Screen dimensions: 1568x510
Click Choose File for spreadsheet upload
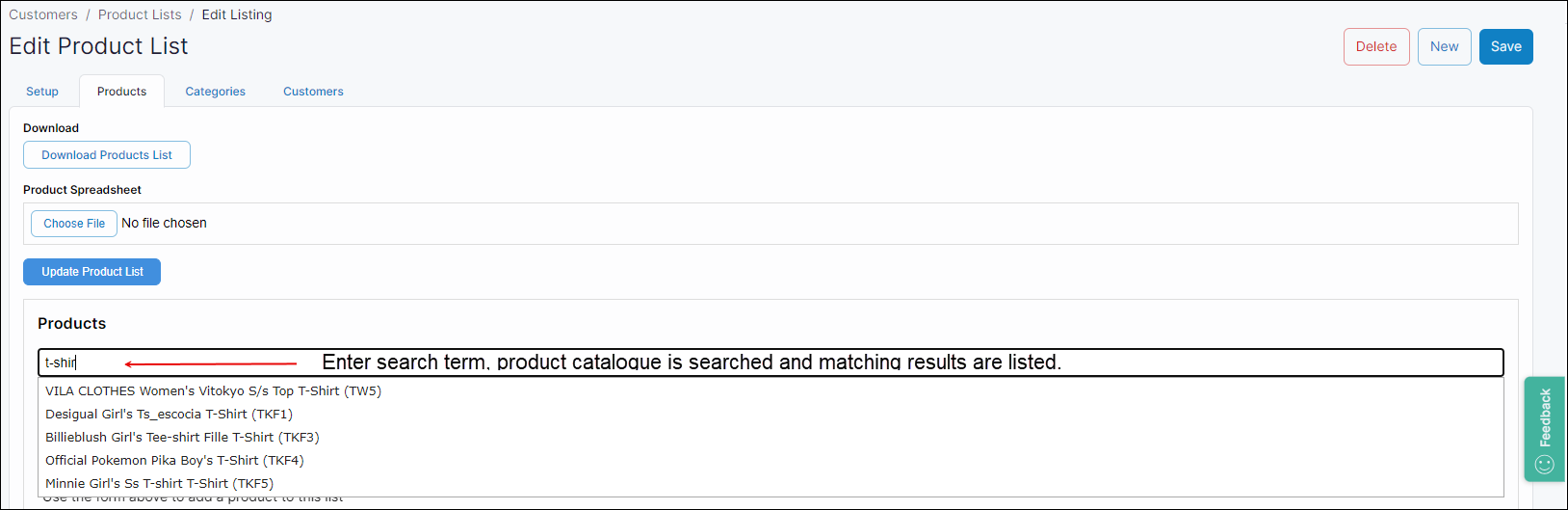pos(74,224)
